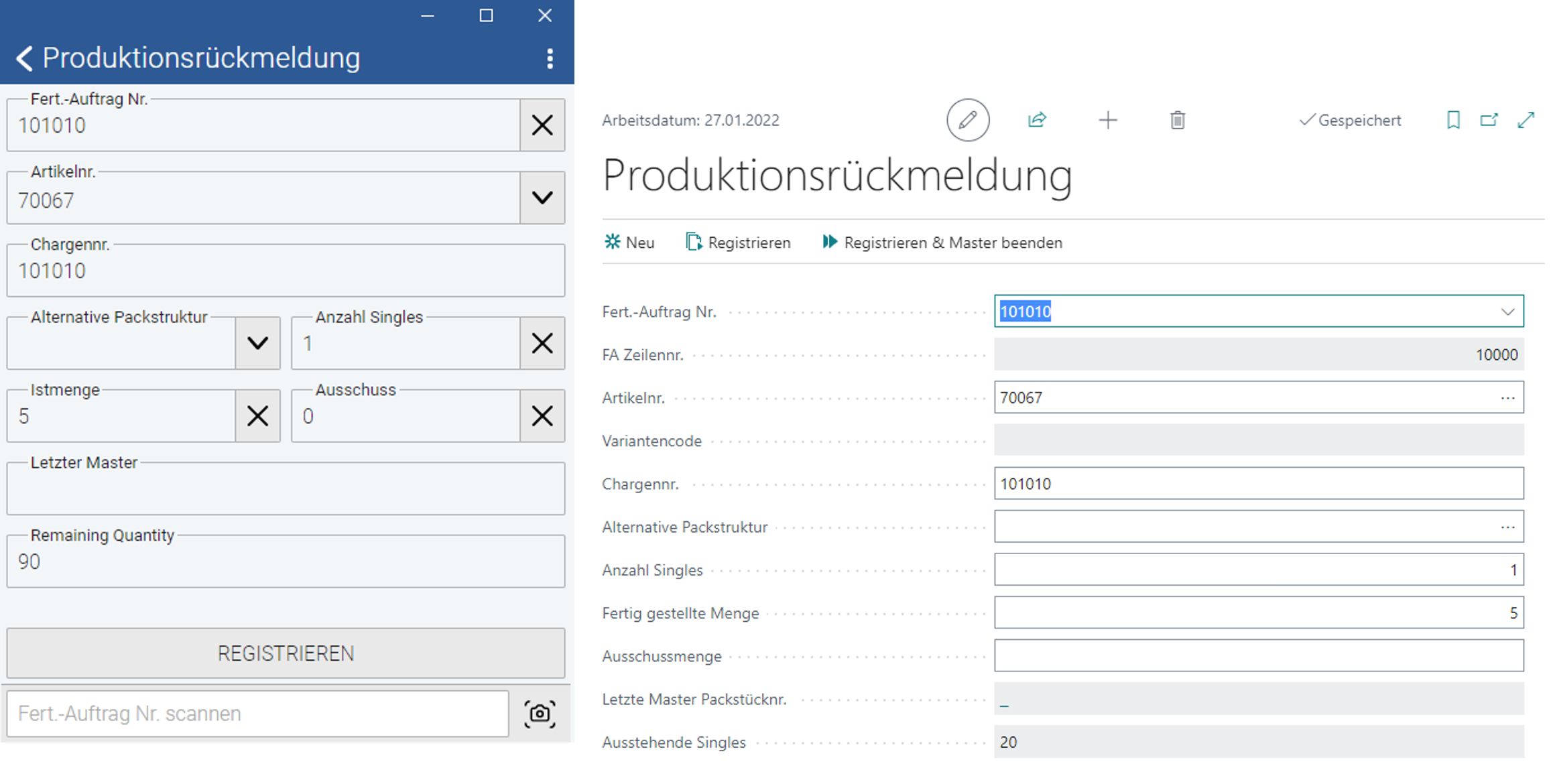Expand the Artikelnr. dropdown on mobile form

click(542, 198)
